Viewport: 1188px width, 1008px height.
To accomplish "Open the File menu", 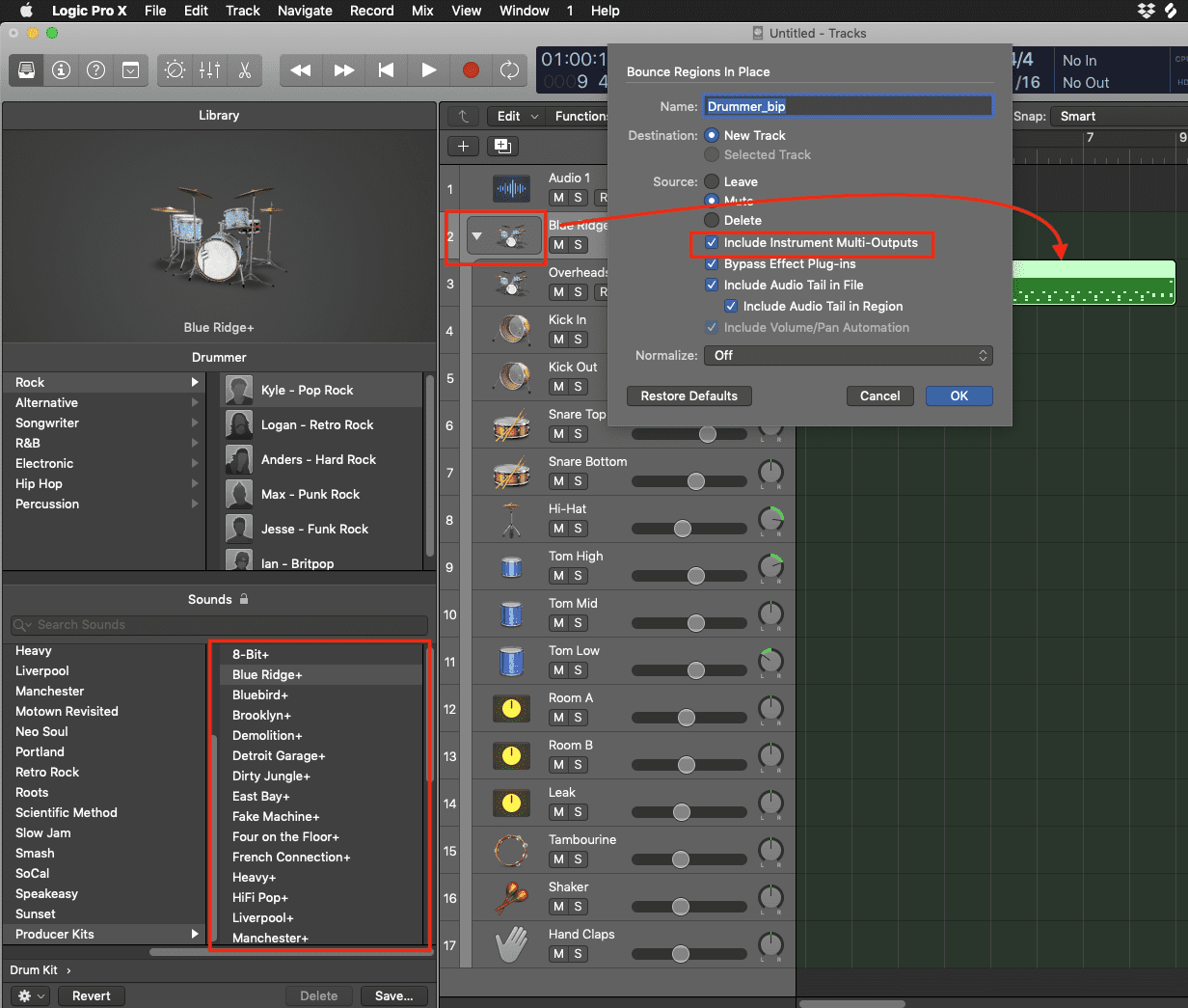I will coord(155,11).
